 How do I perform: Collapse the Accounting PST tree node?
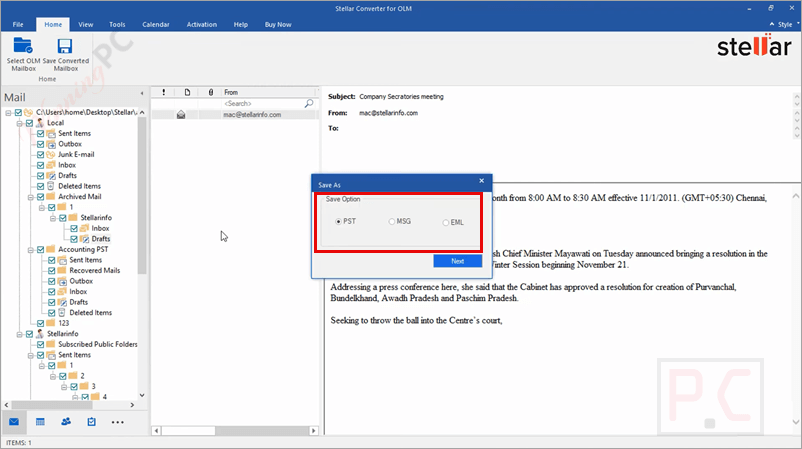[31, 250]
